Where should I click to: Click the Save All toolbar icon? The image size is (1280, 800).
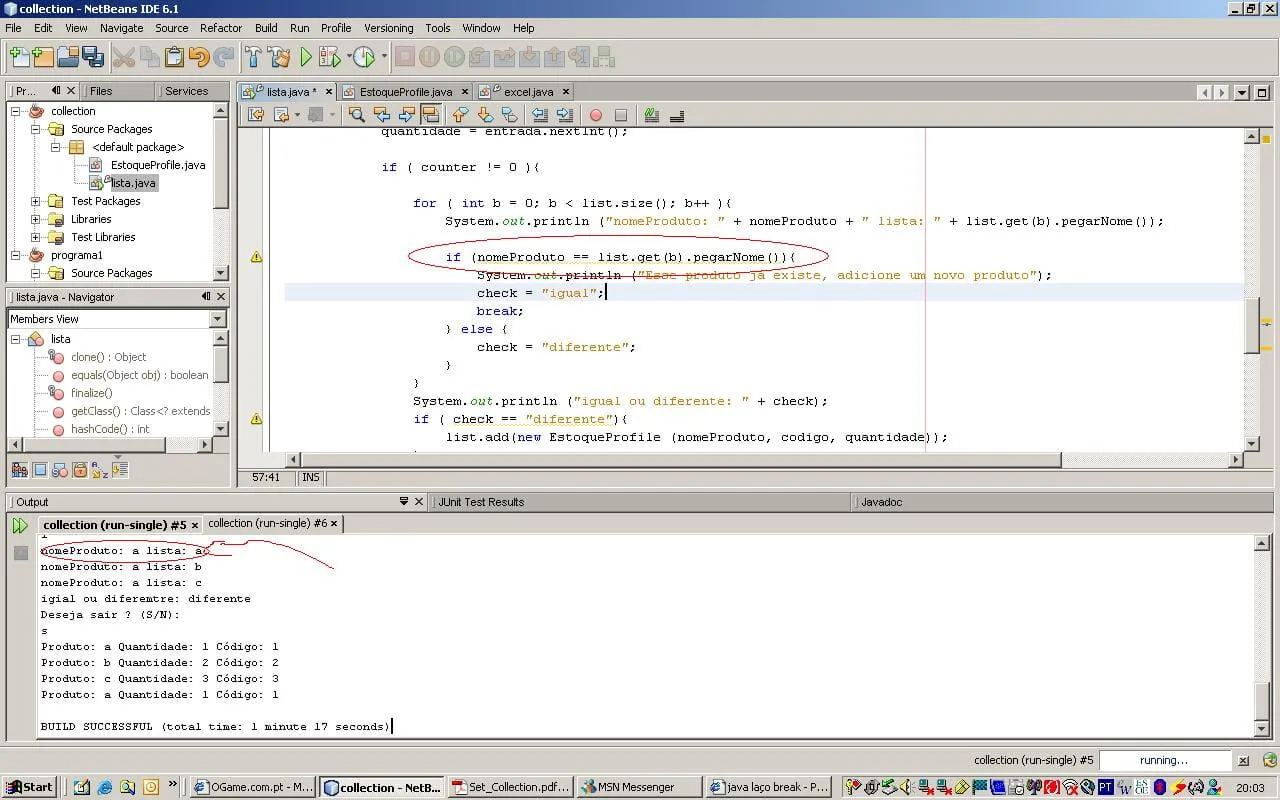coord(93,57)
